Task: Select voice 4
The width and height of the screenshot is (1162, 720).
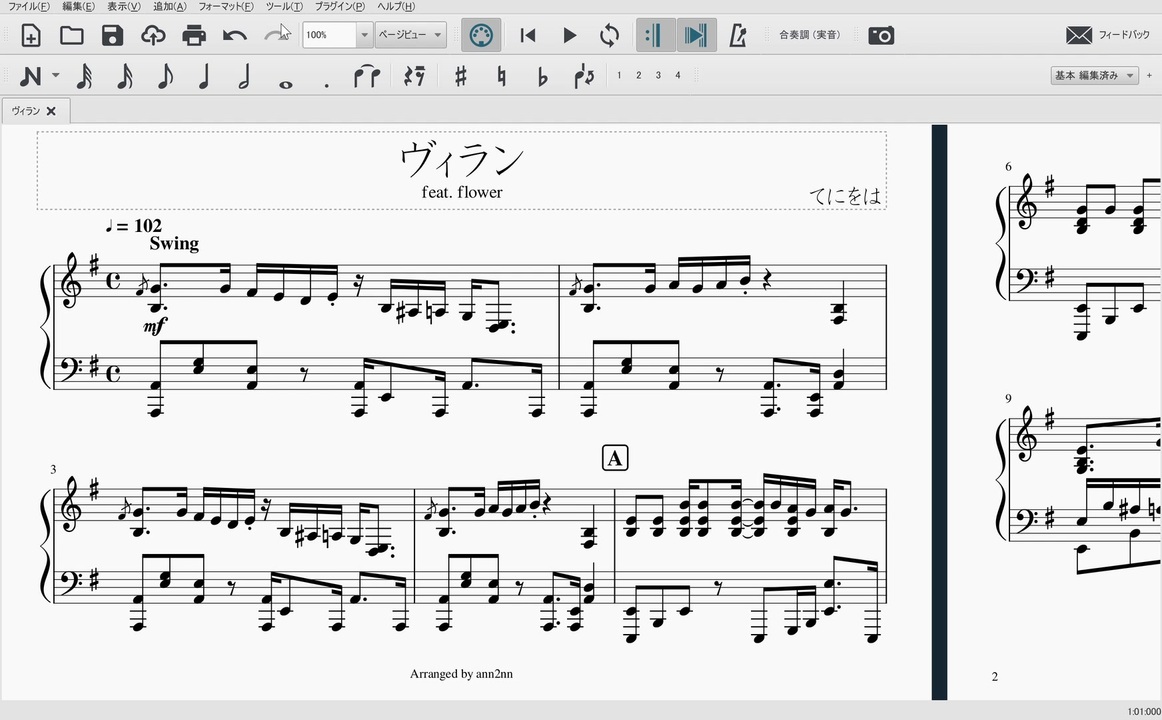Action: [677, 76]
